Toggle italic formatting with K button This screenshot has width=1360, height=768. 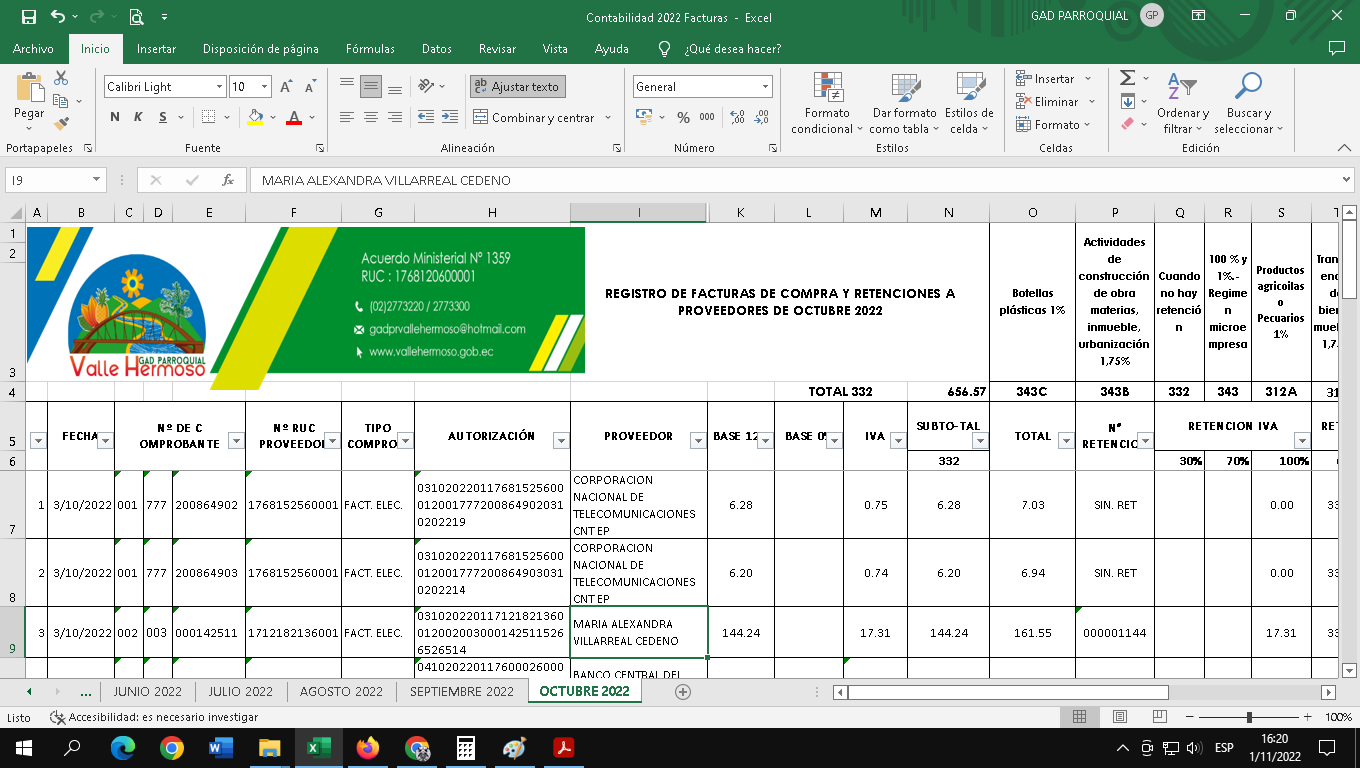coord(138,117)
